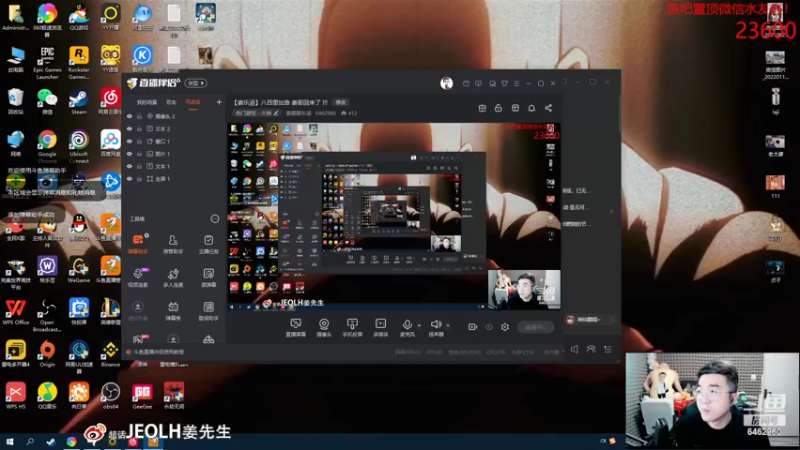This screenshot has width=800, height=450.
Task: Expand the microphone dropdown arrow
Action: pyautogui.click(x=419, y=326)
